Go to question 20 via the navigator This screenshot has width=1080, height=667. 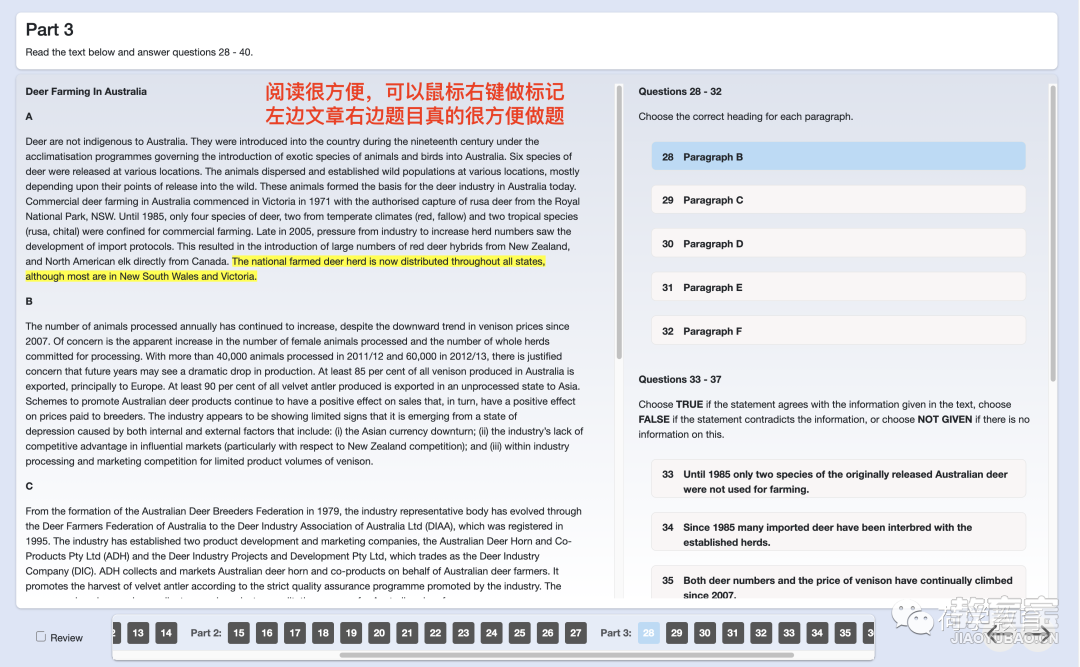pyautogui.click(x=380, y=633)
